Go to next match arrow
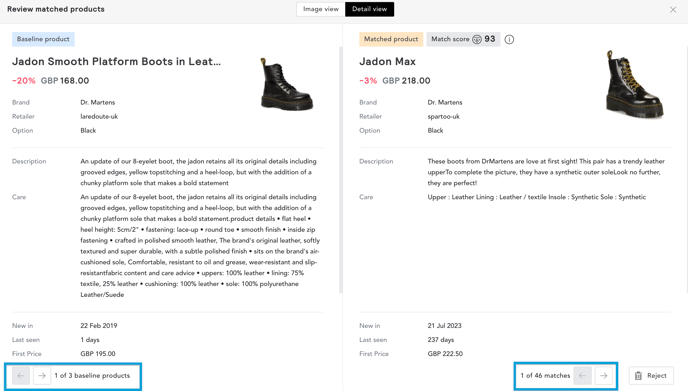 pyautogui.click(x=604, y=376)
